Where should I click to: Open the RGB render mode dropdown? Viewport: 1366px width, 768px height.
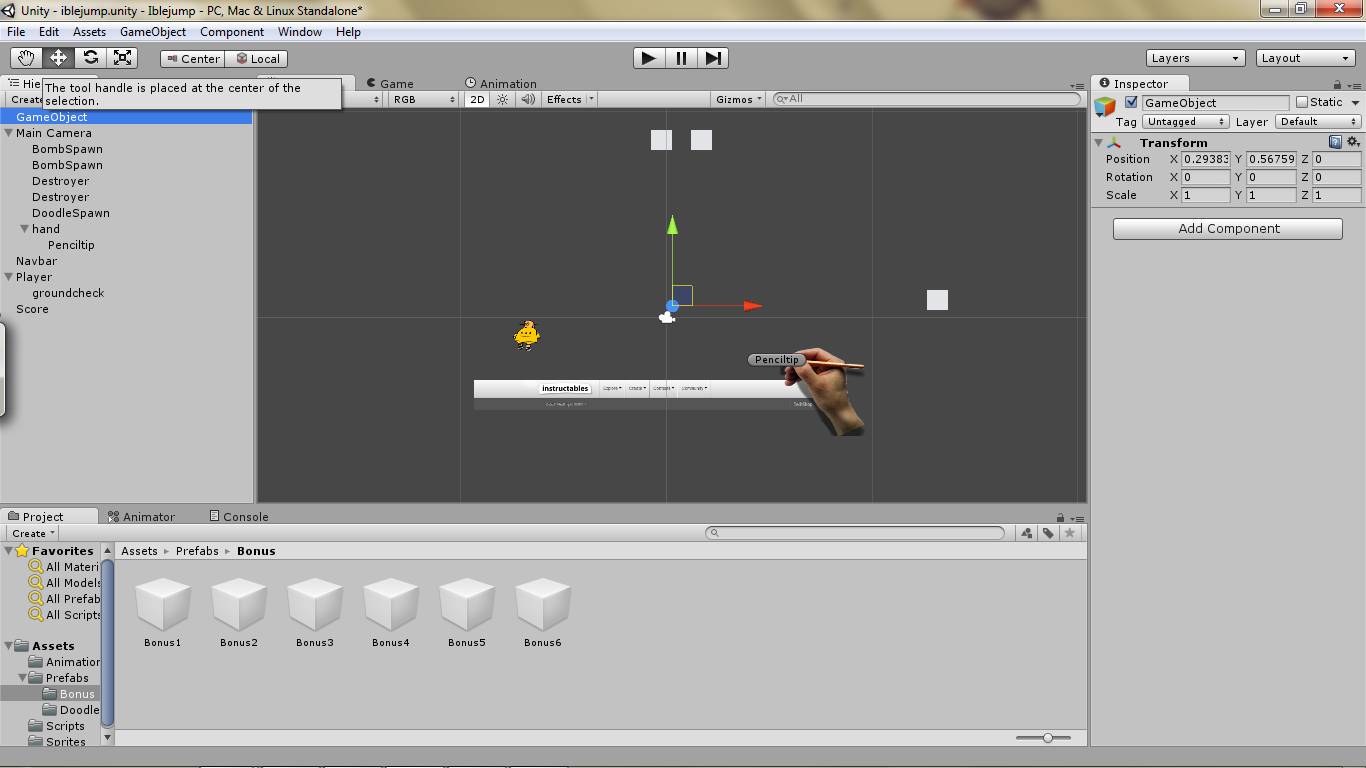coord(423,99)
